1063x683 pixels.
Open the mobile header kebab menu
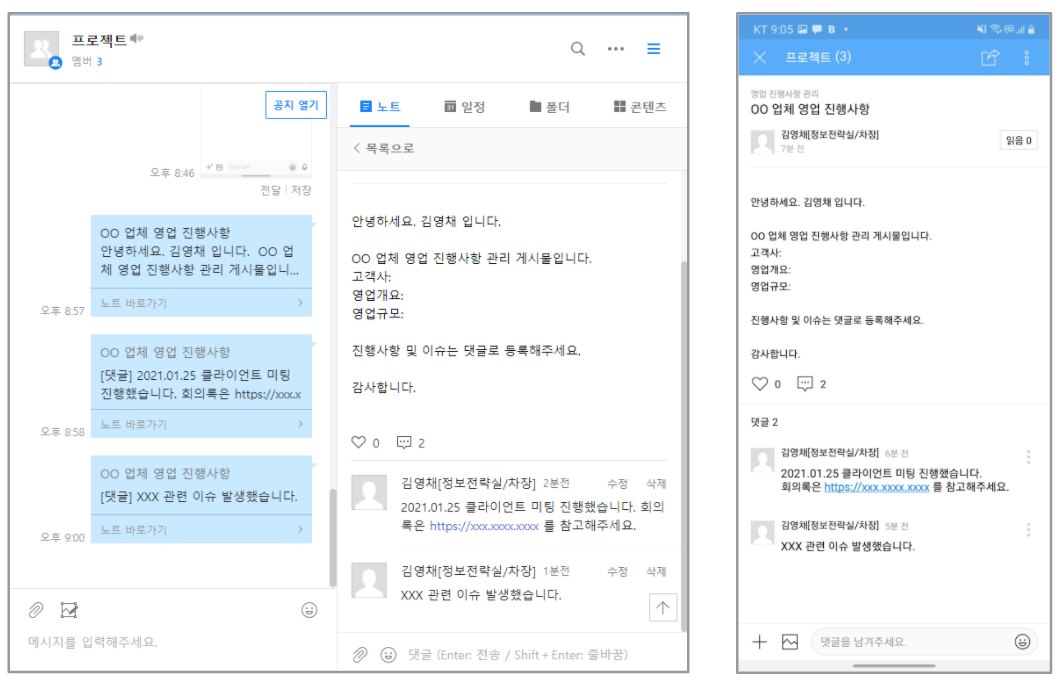coord(1026,58)
